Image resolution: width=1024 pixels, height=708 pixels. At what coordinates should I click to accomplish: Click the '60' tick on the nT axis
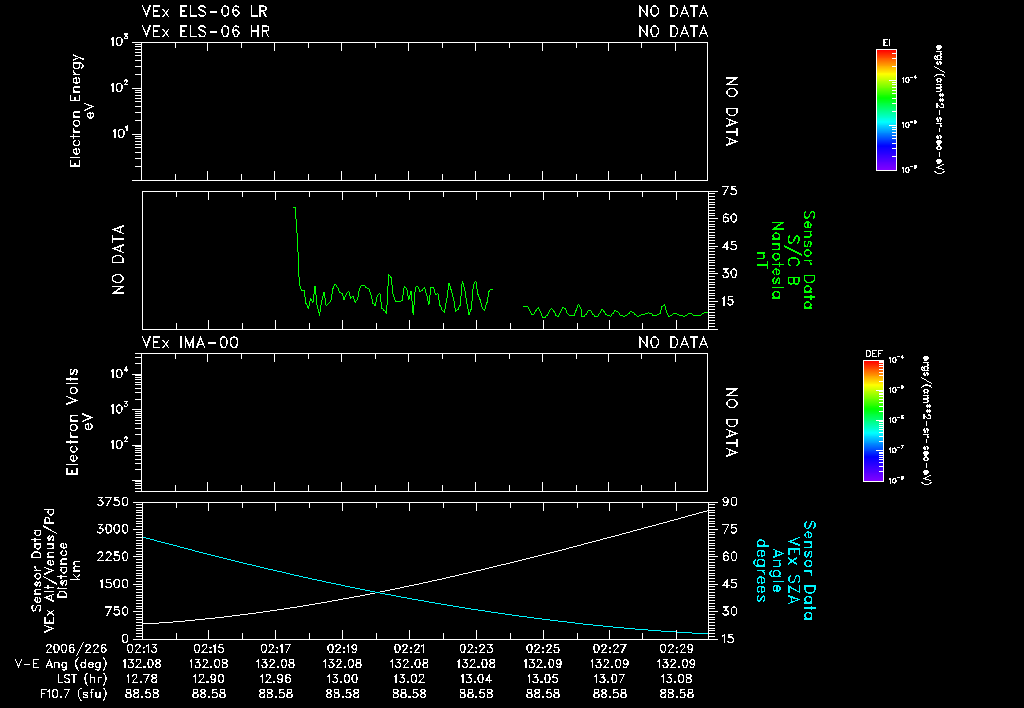pyautogui.click(x=729, y=219)
